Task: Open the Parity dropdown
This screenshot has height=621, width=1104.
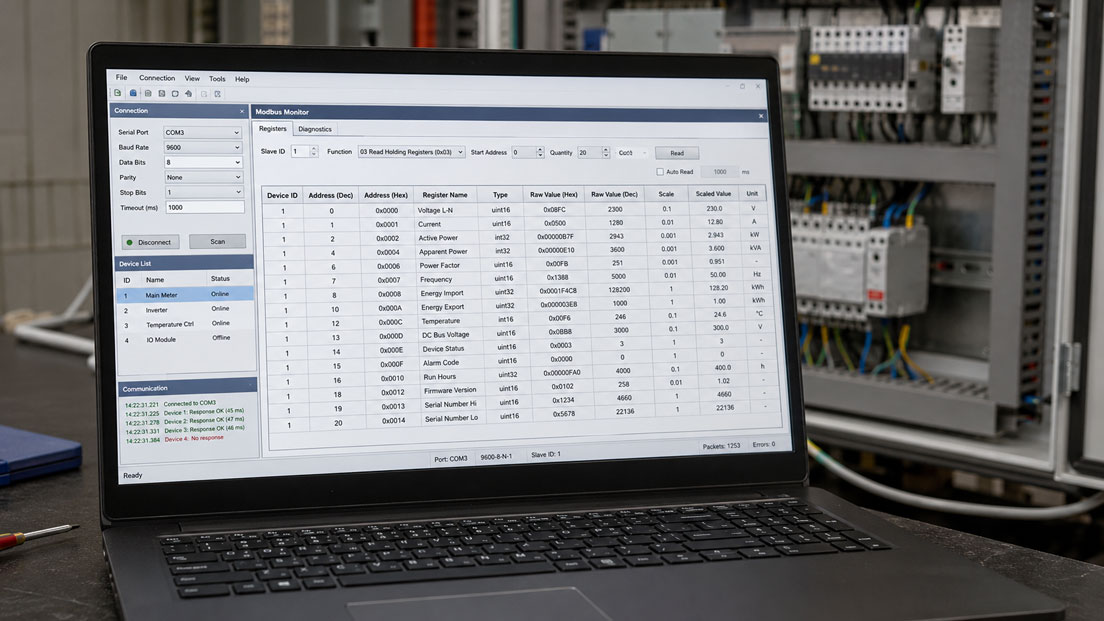Action: 203,177
